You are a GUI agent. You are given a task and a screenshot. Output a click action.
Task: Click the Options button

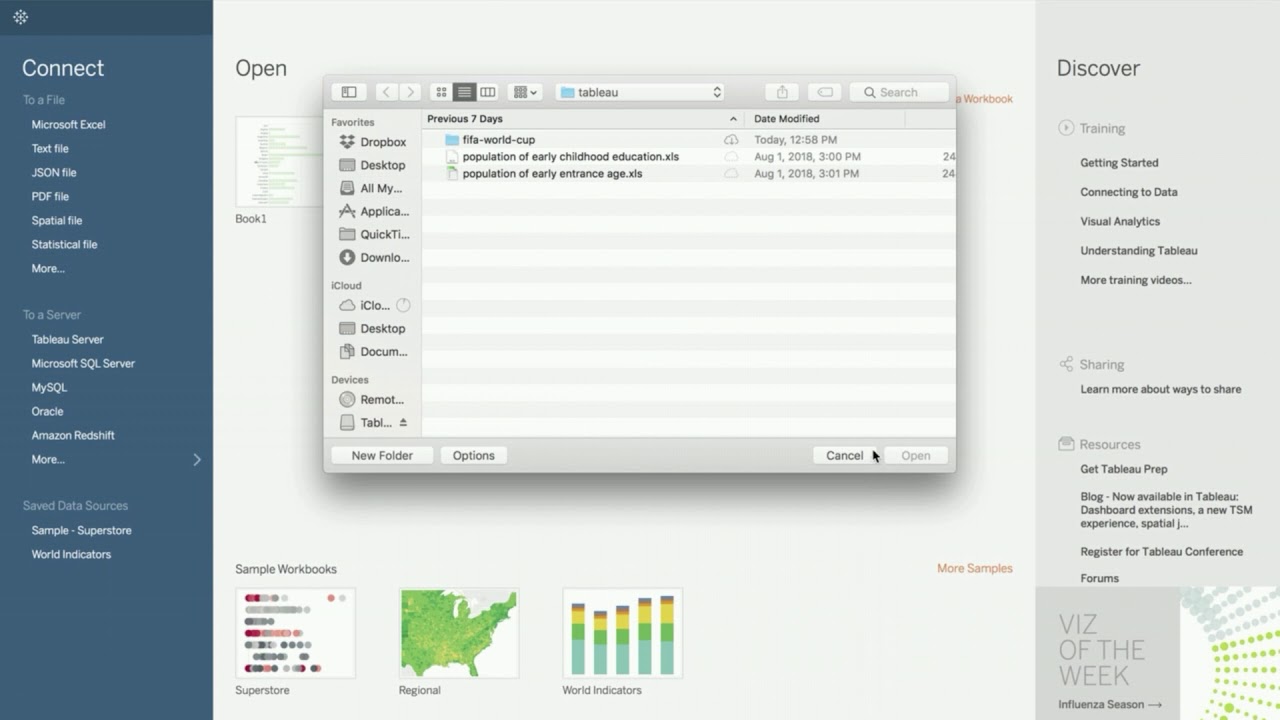(x=473, y=455)
